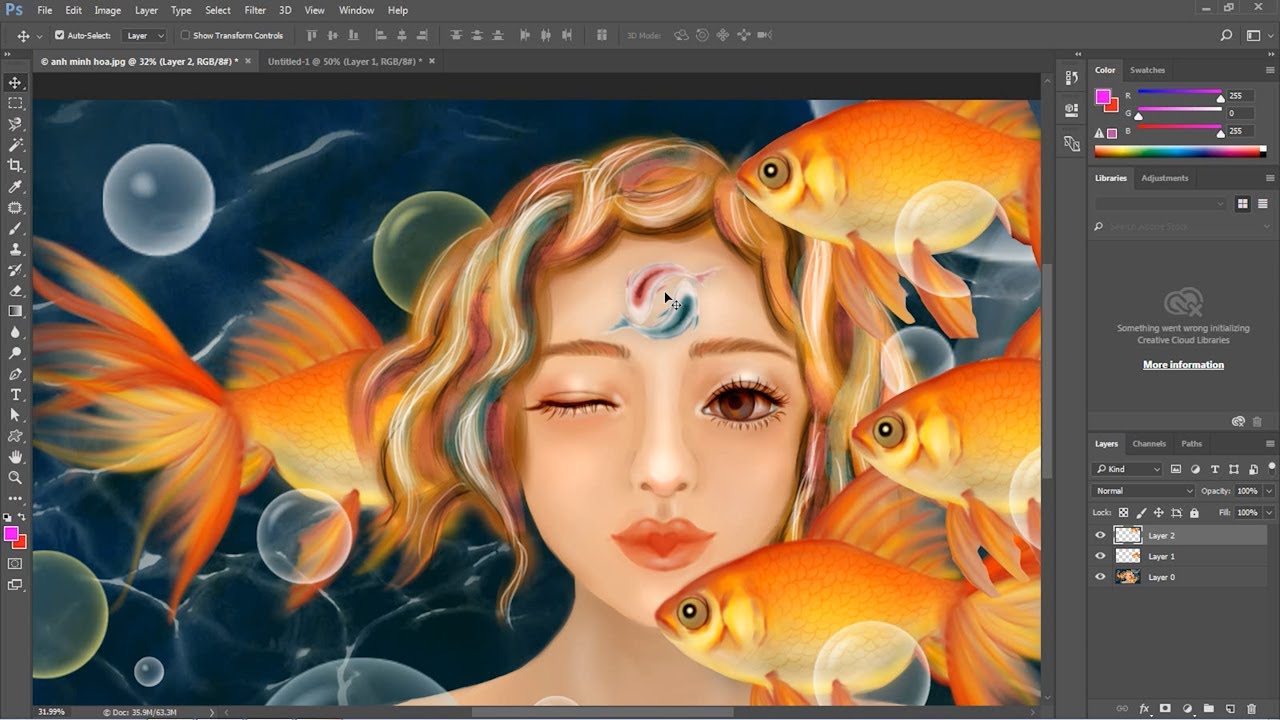Select the Eraser tool
The height and width of the screenshot is (720, 1280).
[15, 291]
